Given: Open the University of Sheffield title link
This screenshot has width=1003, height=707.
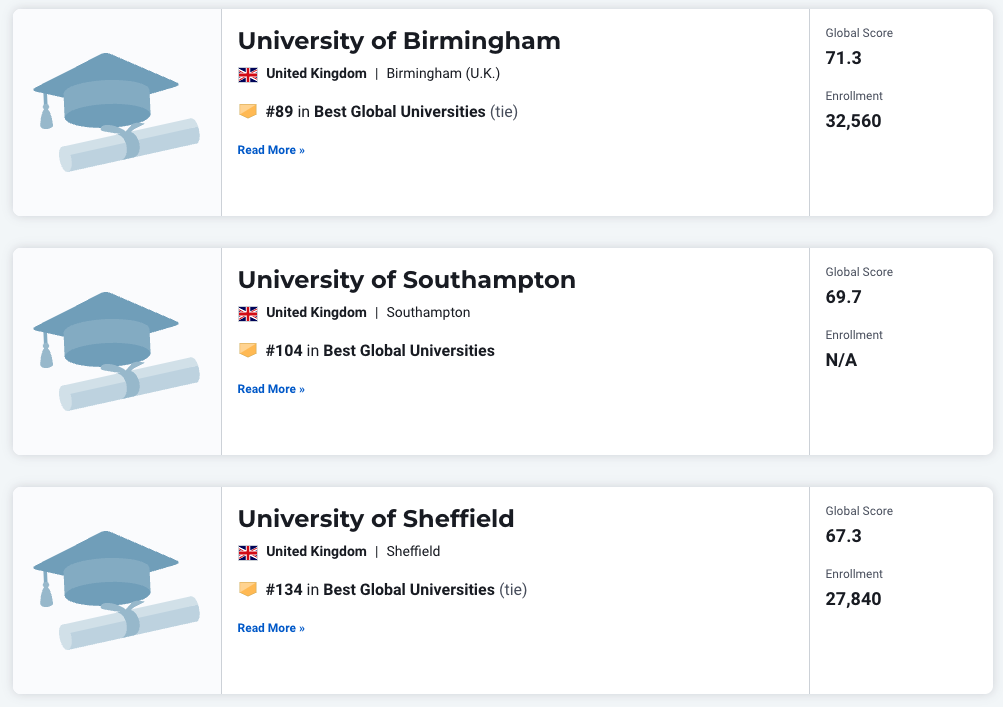Looking at the screenshot, I should tap(376, 519).
